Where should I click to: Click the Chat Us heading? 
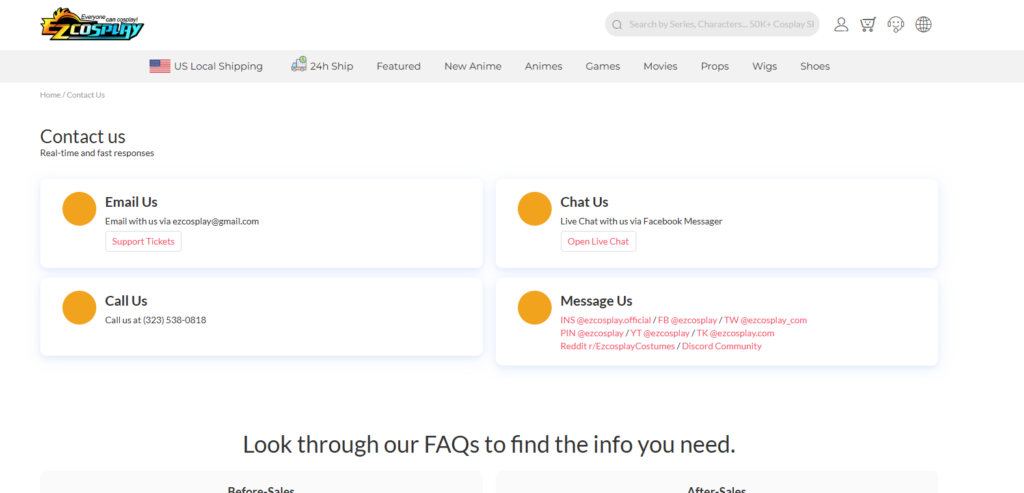coord(584,202)
